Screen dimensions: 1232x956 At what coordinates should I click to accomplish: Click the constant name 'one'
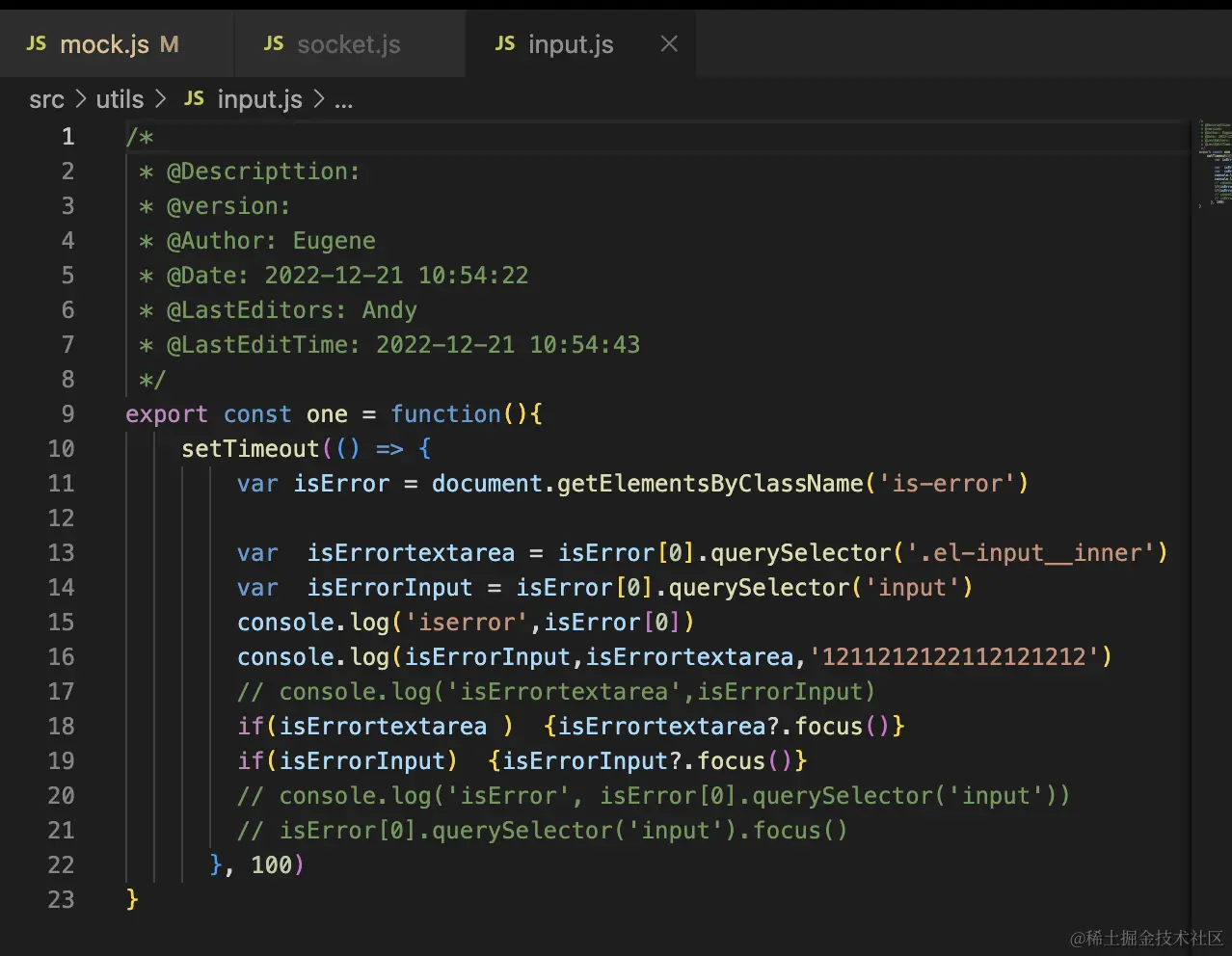click(x=327, y=414)
